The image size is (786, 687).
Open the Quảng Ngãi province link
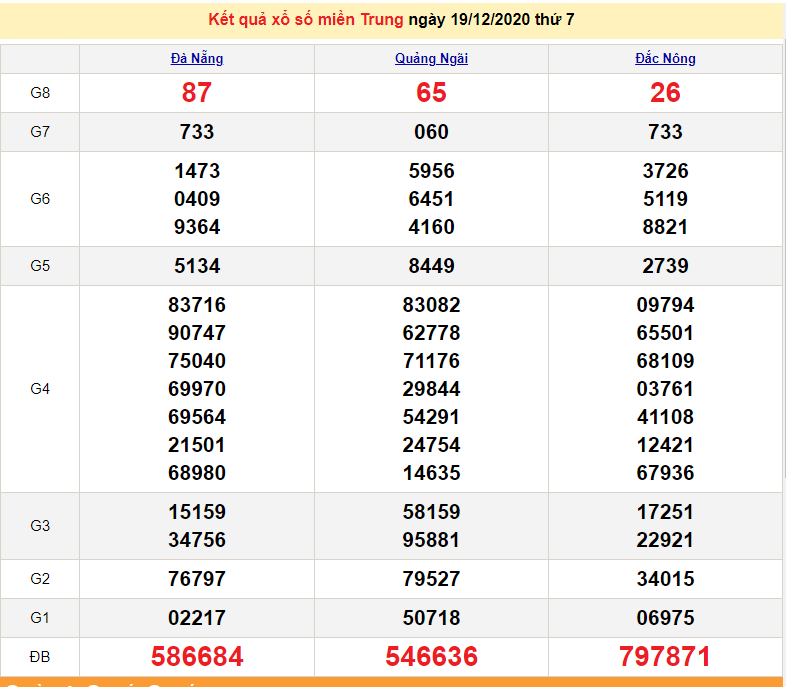431,59
